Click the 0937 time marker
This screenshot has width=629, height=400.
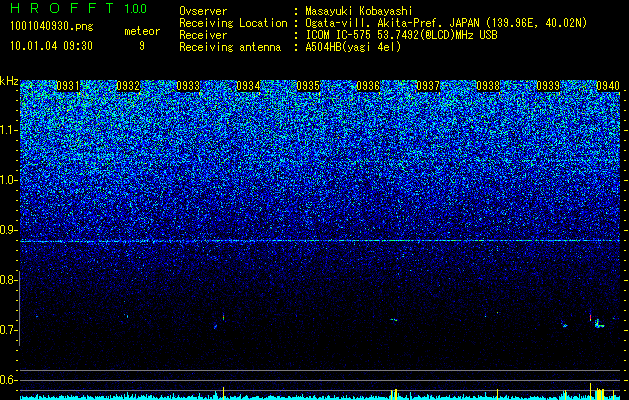[x=428, y=86]
